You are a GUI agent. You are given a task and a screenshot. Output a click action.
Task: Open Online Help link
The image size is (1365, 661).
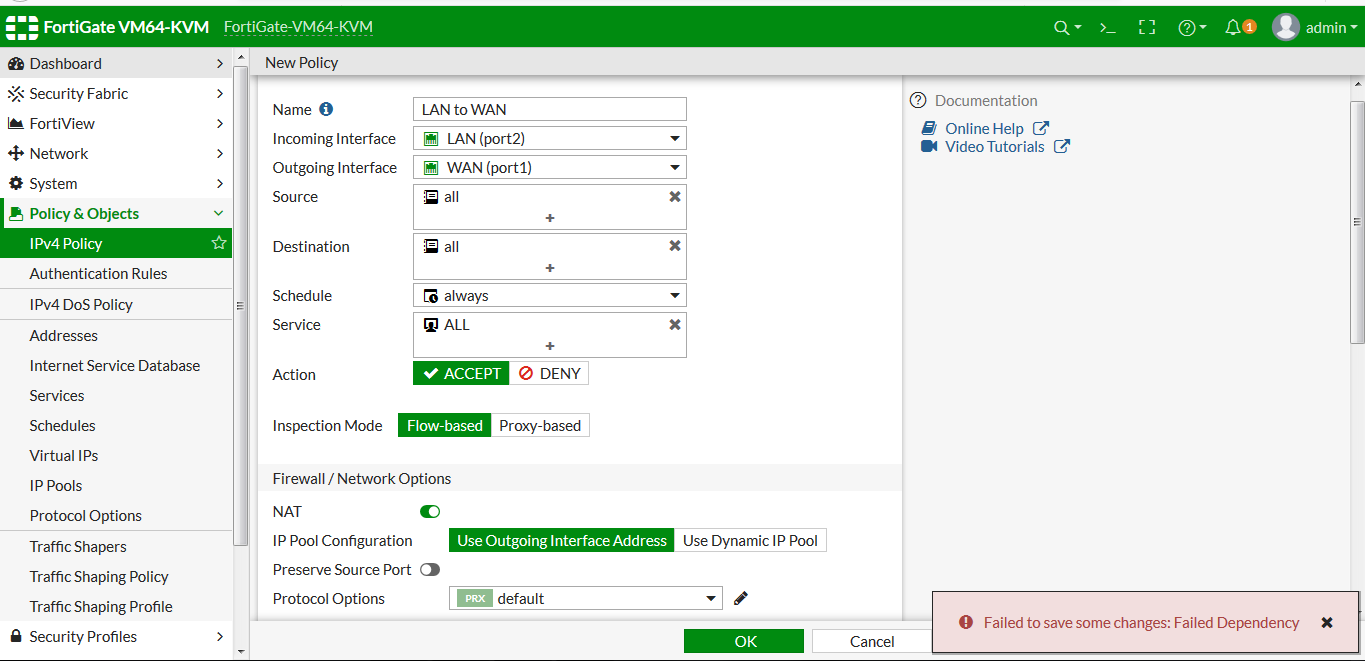[x=984, y=128]
